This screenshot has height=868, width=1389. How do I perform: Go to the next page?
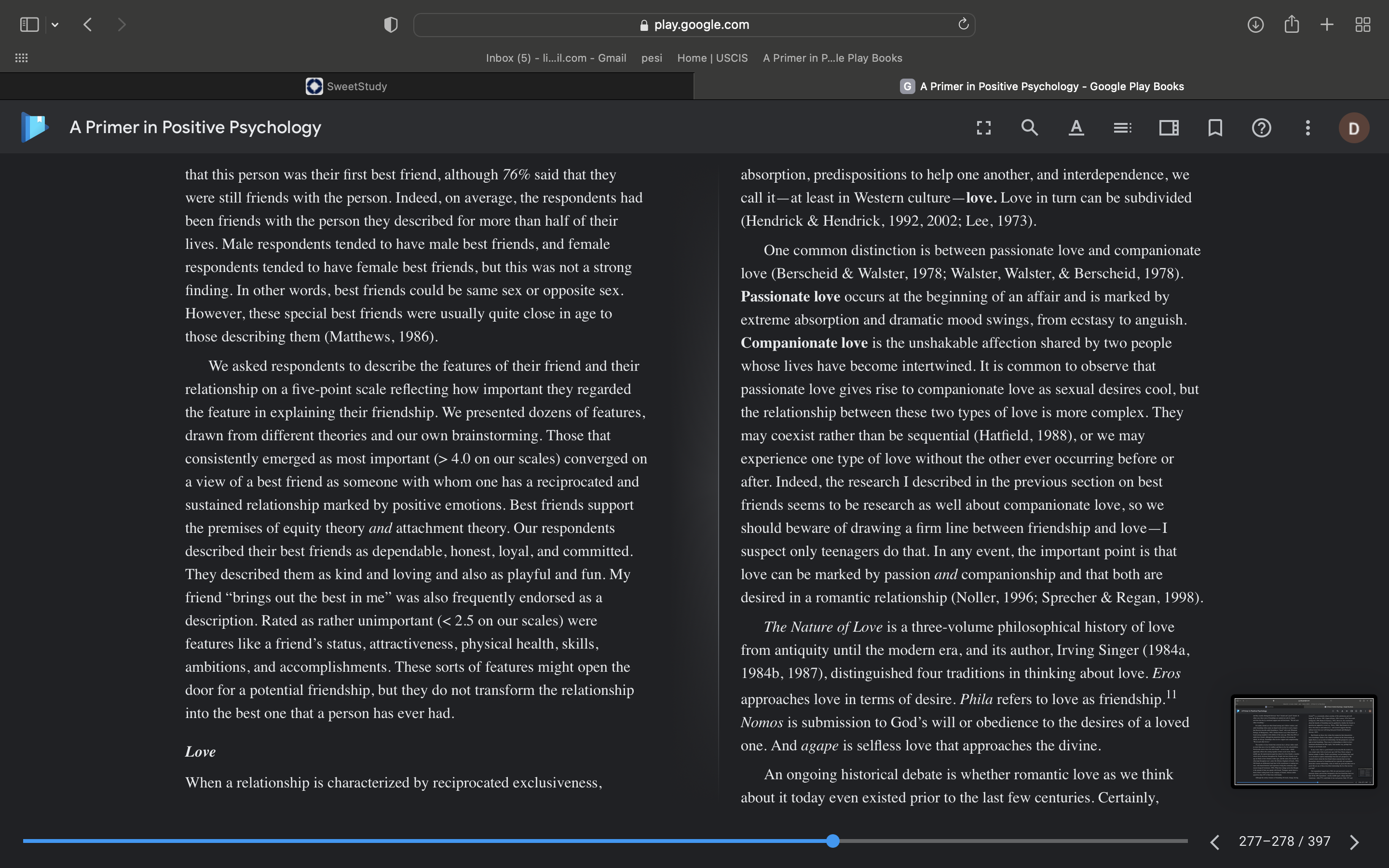[x=1355, y=841]
